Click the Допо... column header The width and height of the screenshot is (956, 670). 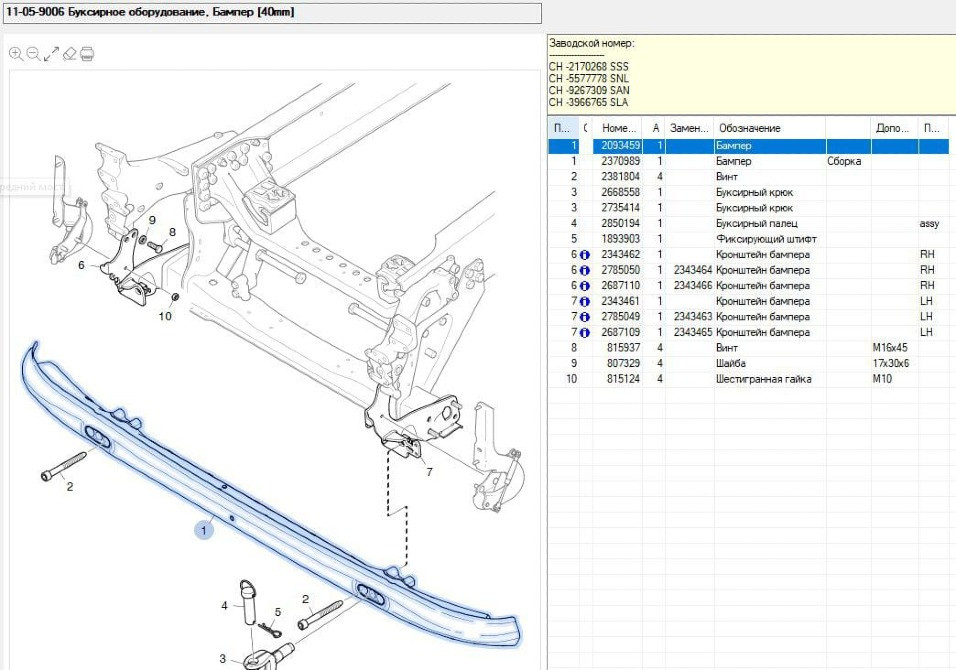coord(893,128)
